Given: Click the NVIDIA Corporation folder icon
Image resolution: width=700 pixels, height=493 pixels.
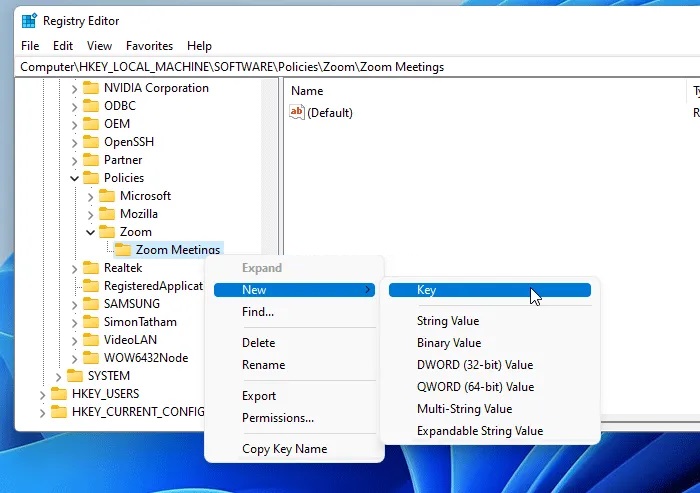Looking at the screenshot, I should click(91, 88).
